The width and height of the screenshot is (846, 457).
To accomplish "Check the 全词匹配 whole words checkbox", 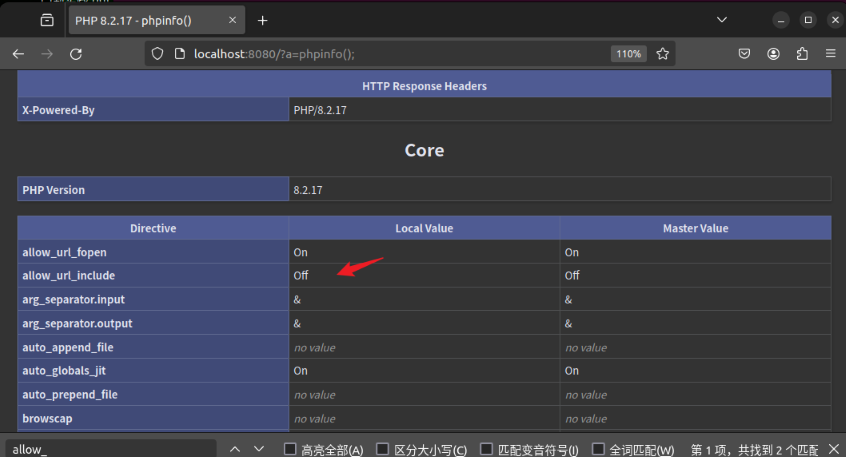I will 599,449.
